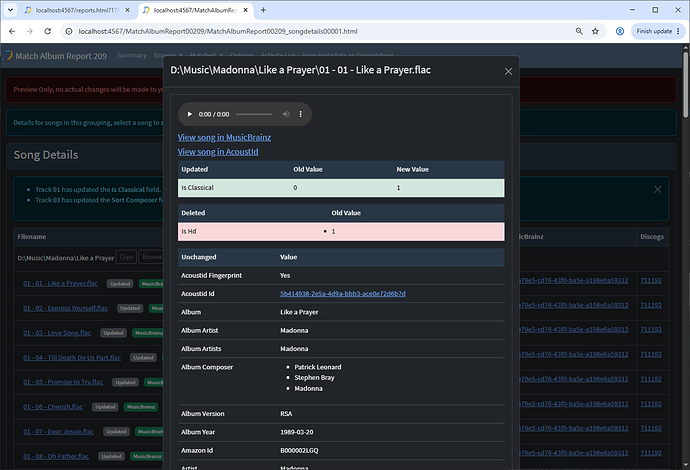Viewport: 690px width, 470px height.
Task: Open 01 - 07 - Dear Jessie.flac
Action: tap(58, 431)
